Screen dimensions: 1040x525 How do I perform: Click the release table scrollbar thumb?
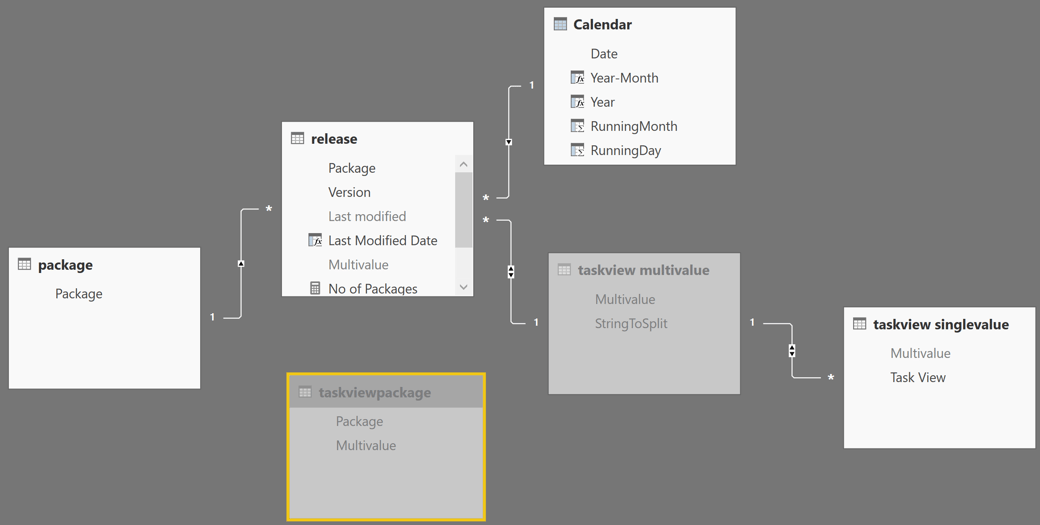(x=463, y=209)
